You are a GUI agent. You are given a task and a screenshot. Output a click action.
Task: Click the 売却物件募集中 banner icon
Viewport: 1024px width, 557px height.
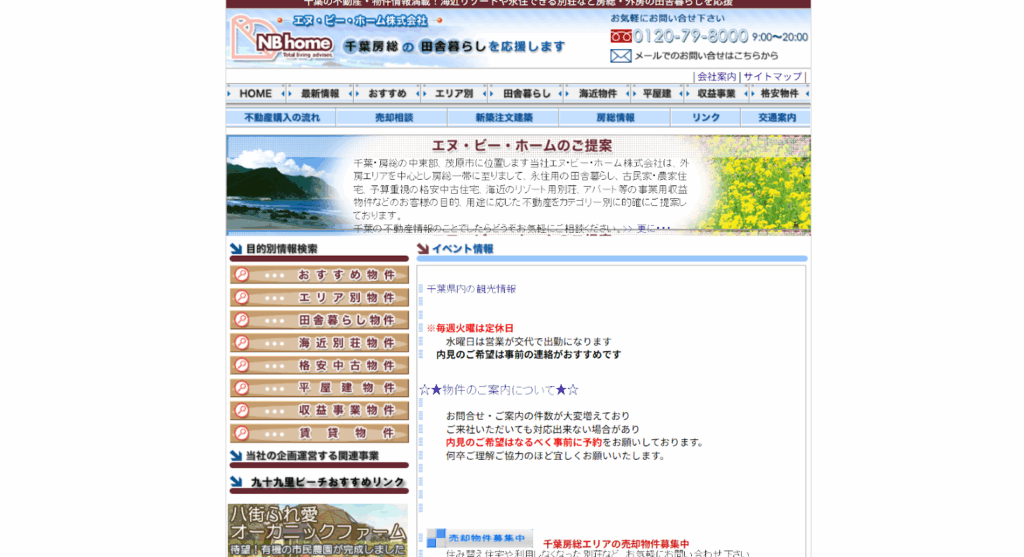coord(479,538)
